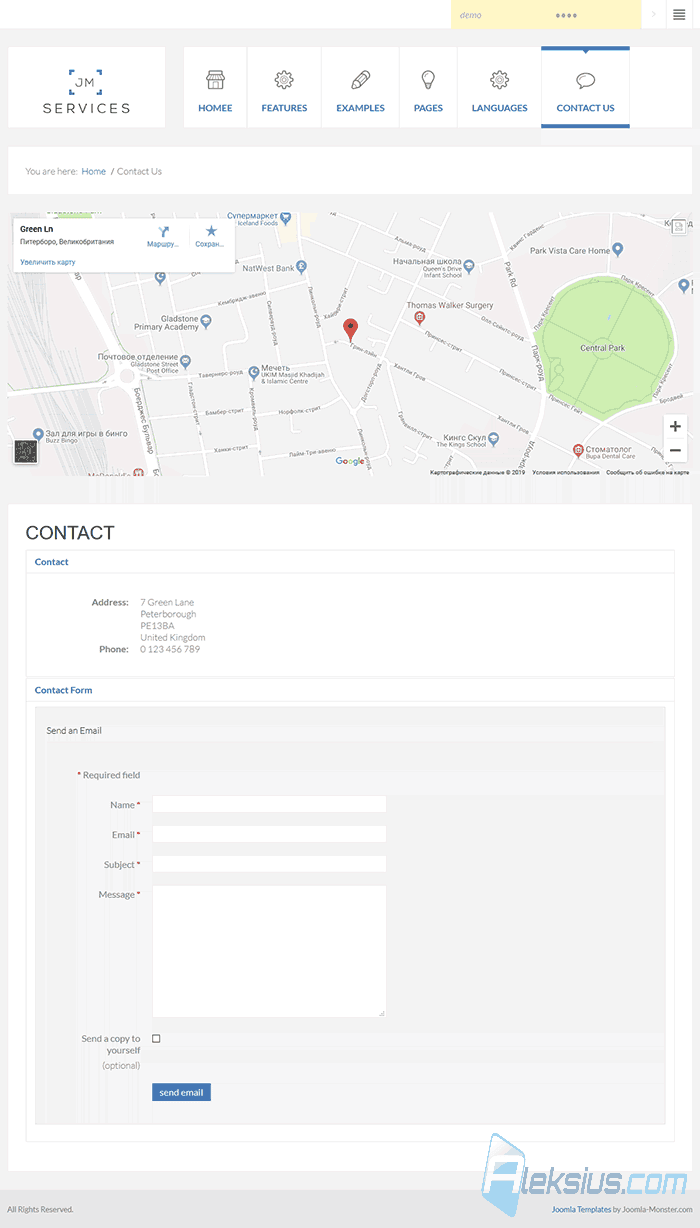Image resolution: width=700 pixels, height=1228 pixels.
Task: Click the Зал для игры в бинго marker
Action: click(38, 434)
